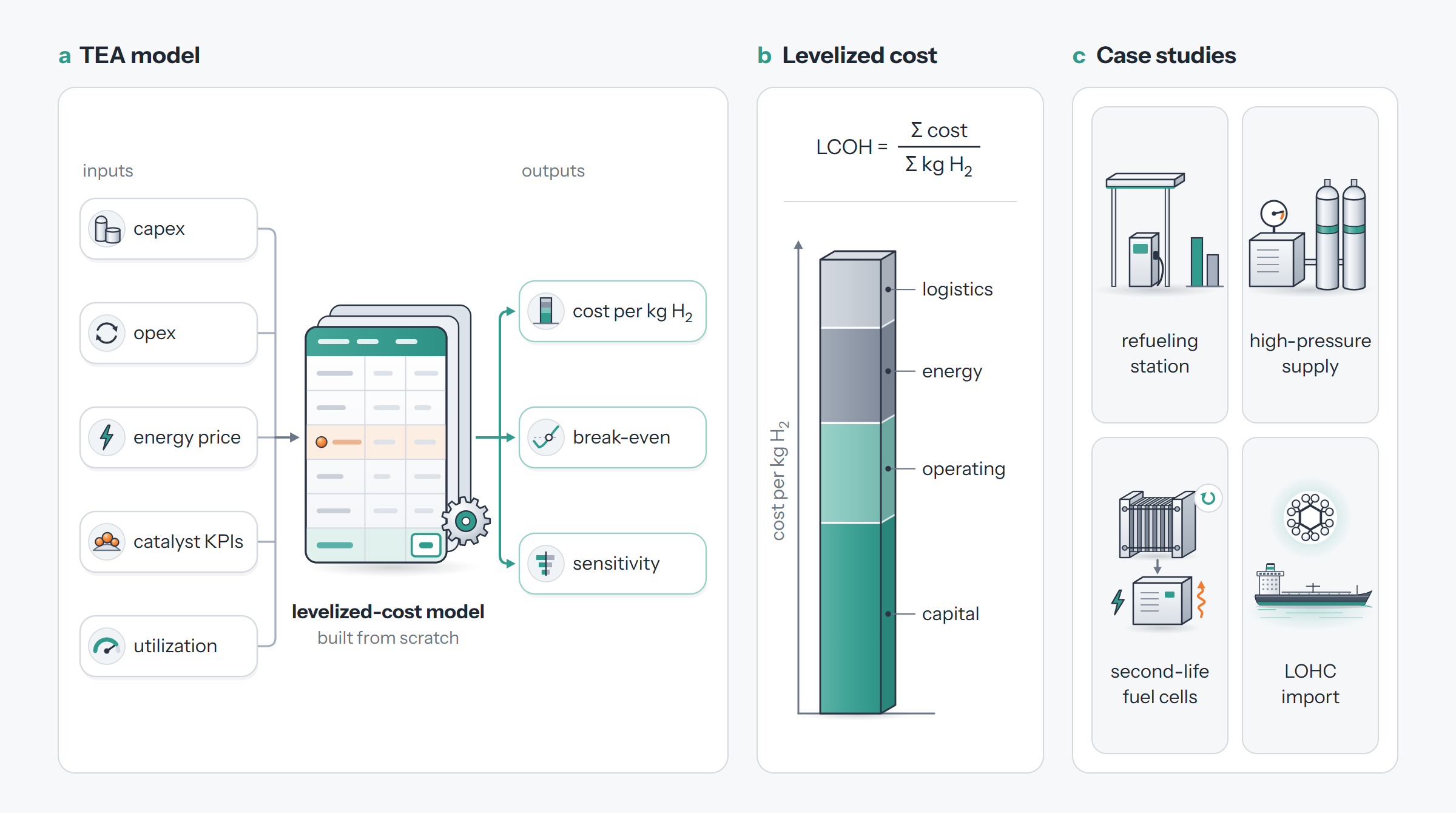Screen dimensions: 1456x813
Task: Click the "built from scratch" subtitle
Action: [388, 638]
